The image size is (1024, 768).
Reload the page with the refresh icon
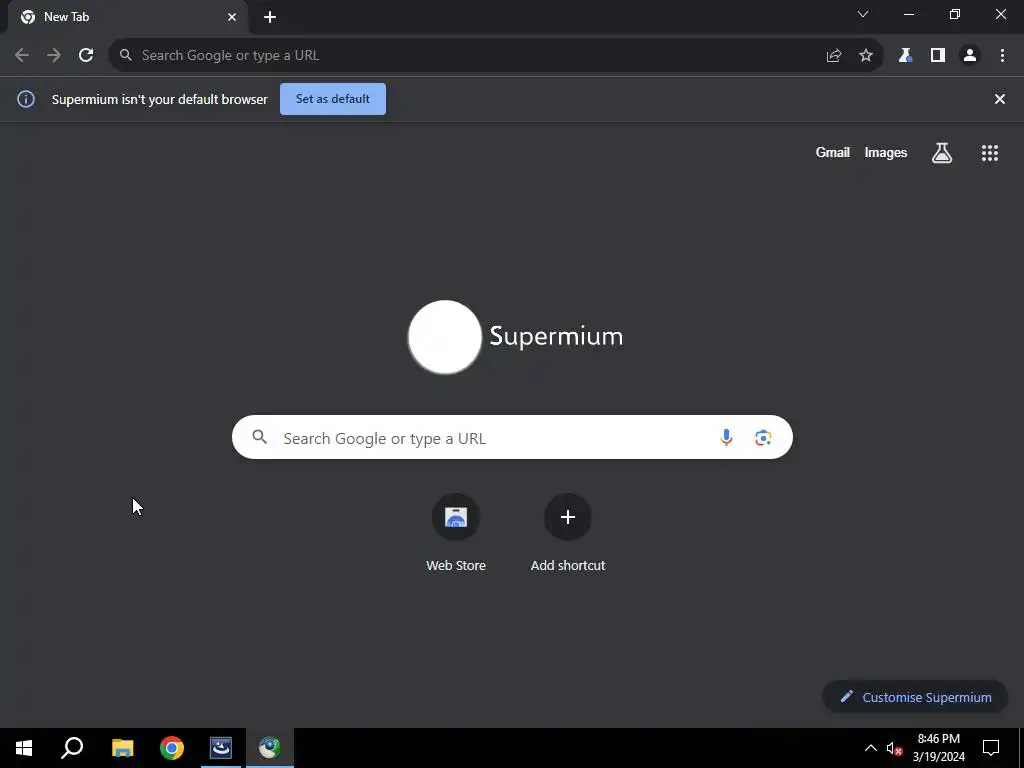pos(86,56)
